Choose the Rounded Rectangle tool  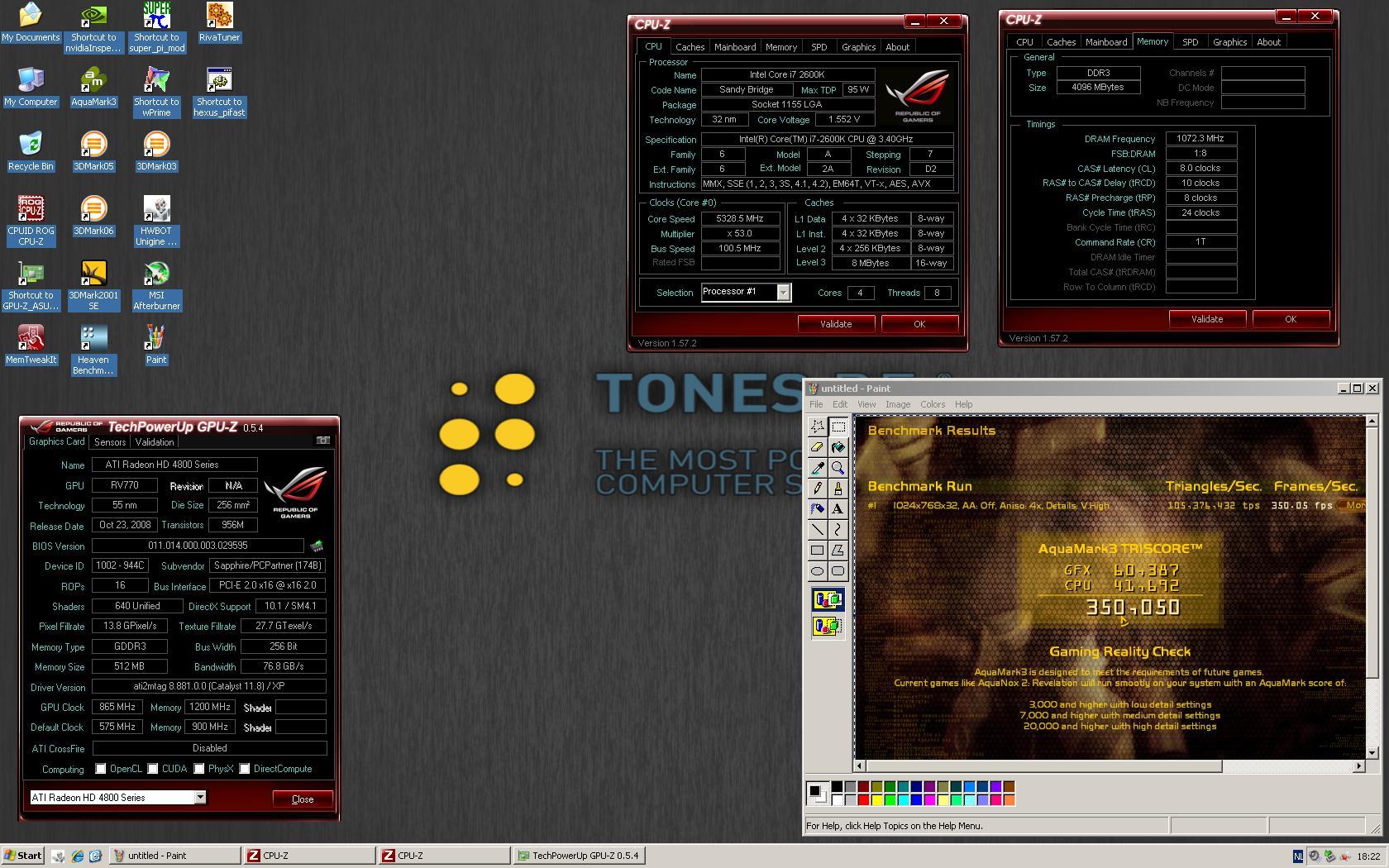click(838, 571)
